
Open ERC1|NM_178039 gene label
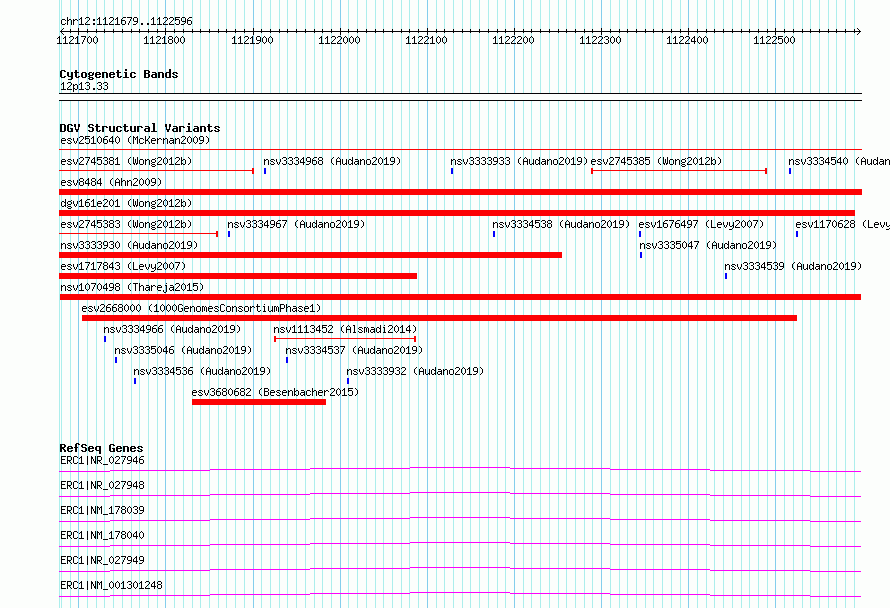click(x=102, y=510)
